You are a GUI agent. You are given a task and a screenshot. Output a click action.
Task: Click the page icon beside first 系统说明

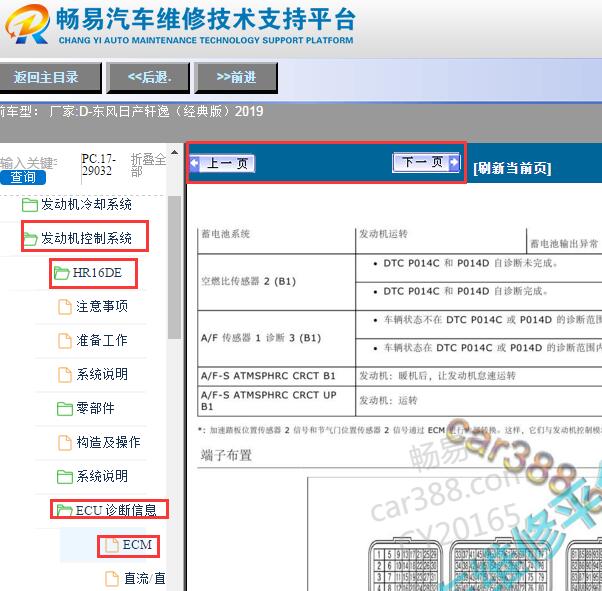[64, 375]
